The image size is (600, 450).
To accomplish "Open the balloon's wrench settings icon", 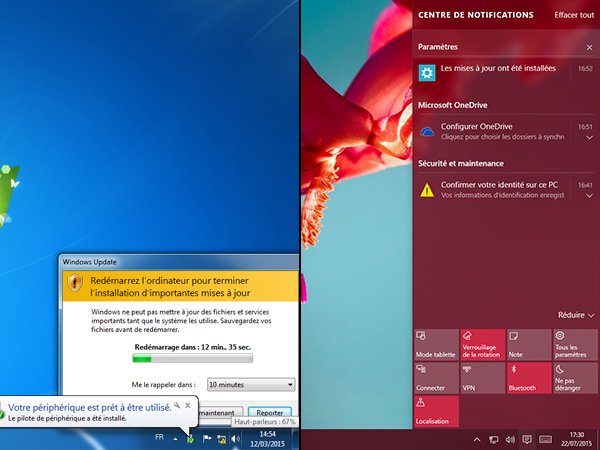I will click(x=177, y=405).
